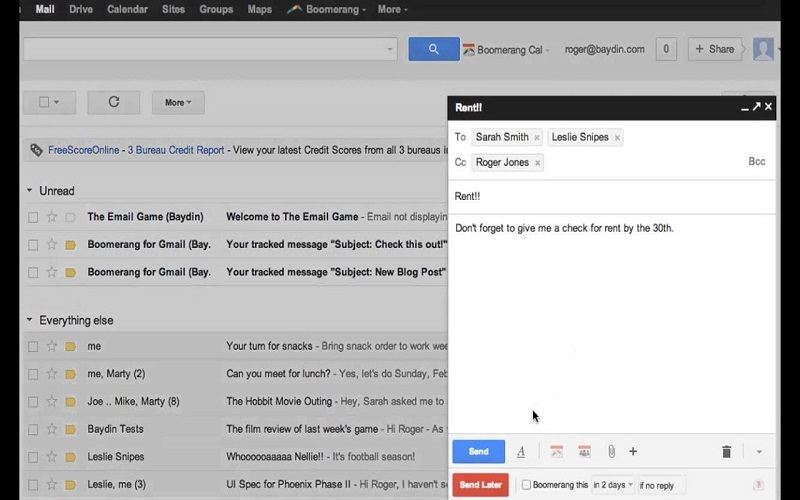Star the Baydin Tests message
The height and width of the screenshot is (500, 800).
coord(52,429)
